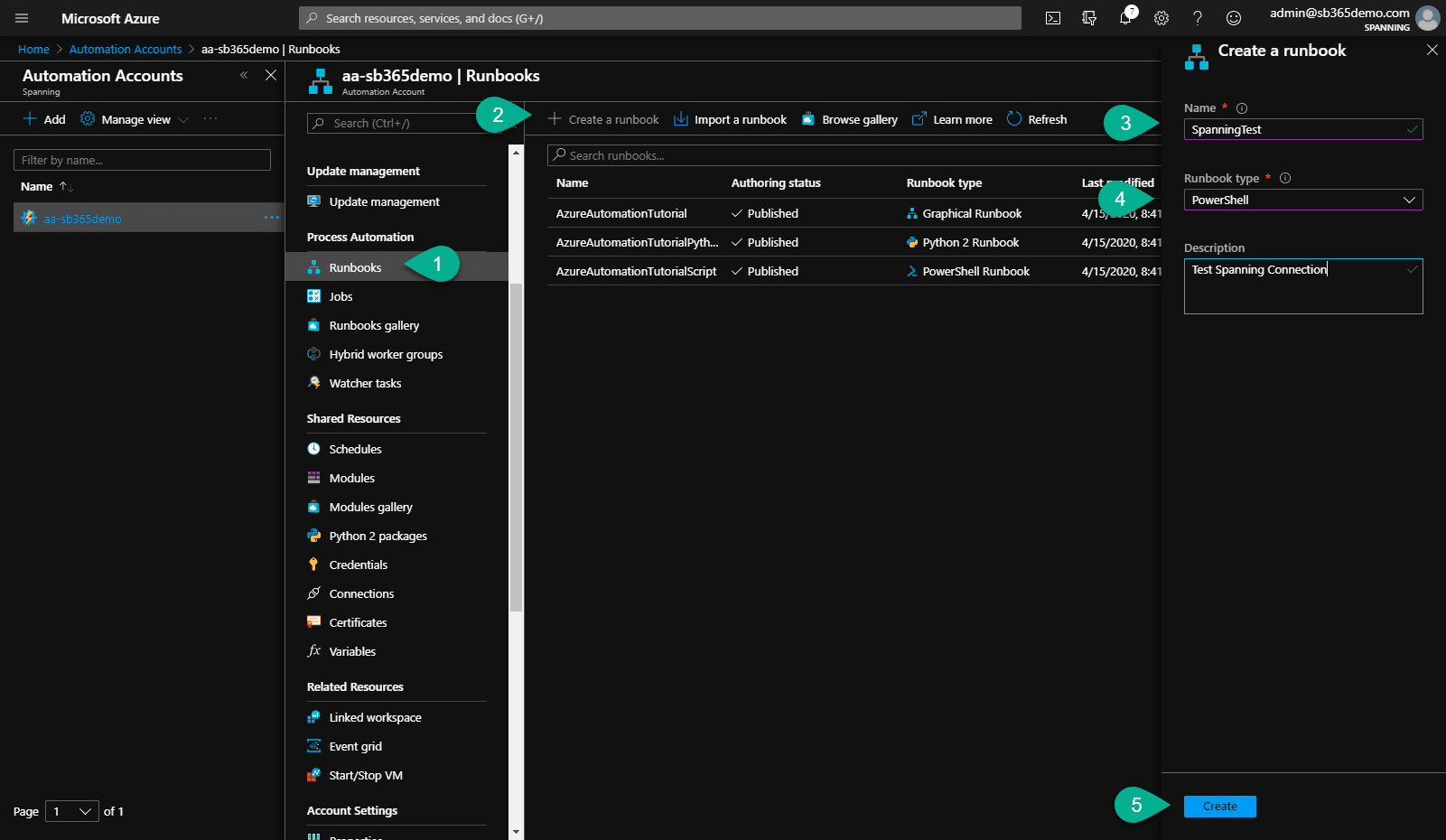Open the Azure portal hamburger menu
1446x840 pixels.
22,18
